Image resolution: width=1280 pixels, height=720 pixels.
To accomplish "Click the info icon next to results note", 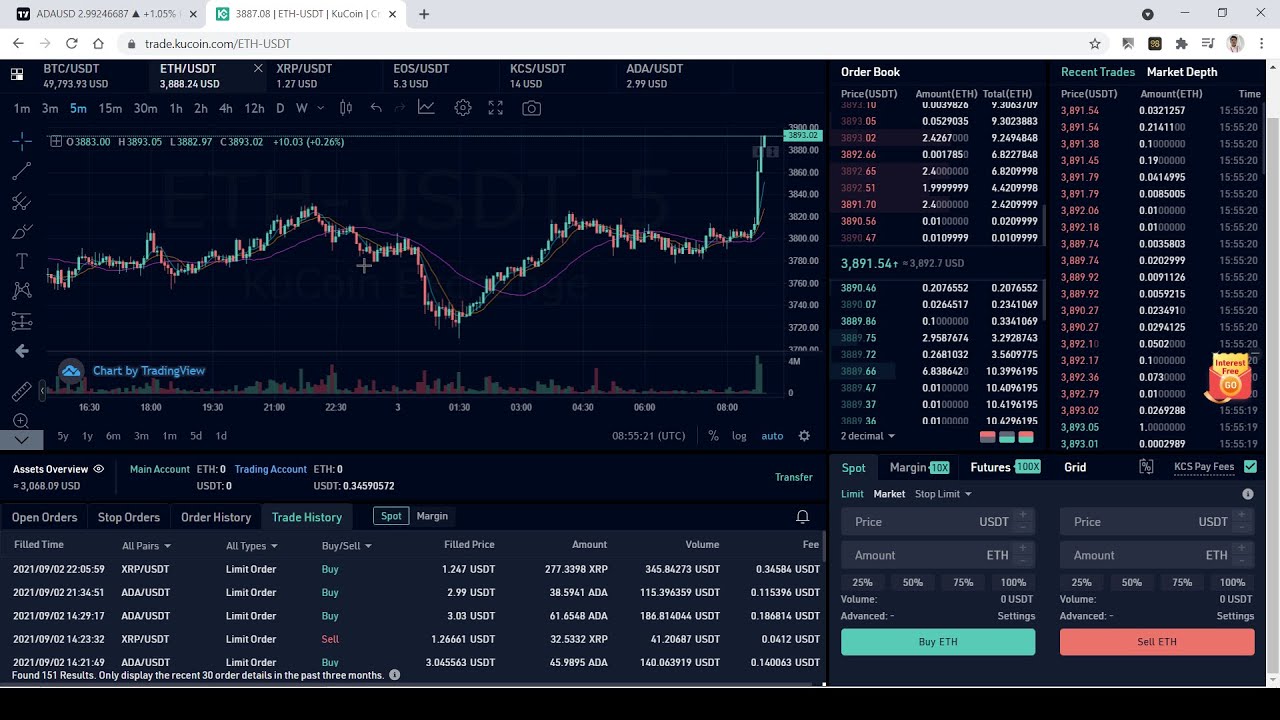I will tap(394, 675).
